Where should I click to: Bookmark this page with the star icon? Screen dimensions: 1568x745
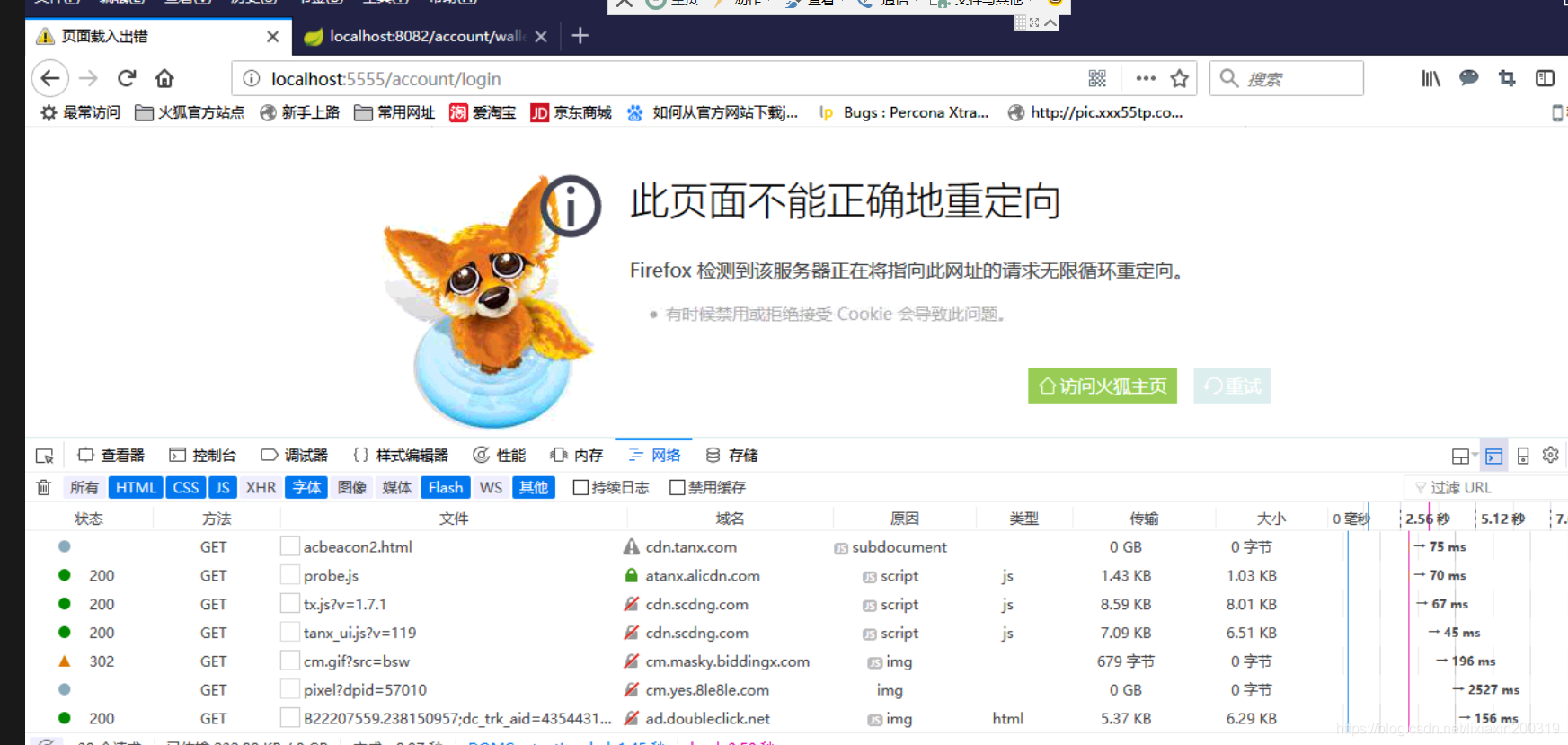coord(1180,79)
